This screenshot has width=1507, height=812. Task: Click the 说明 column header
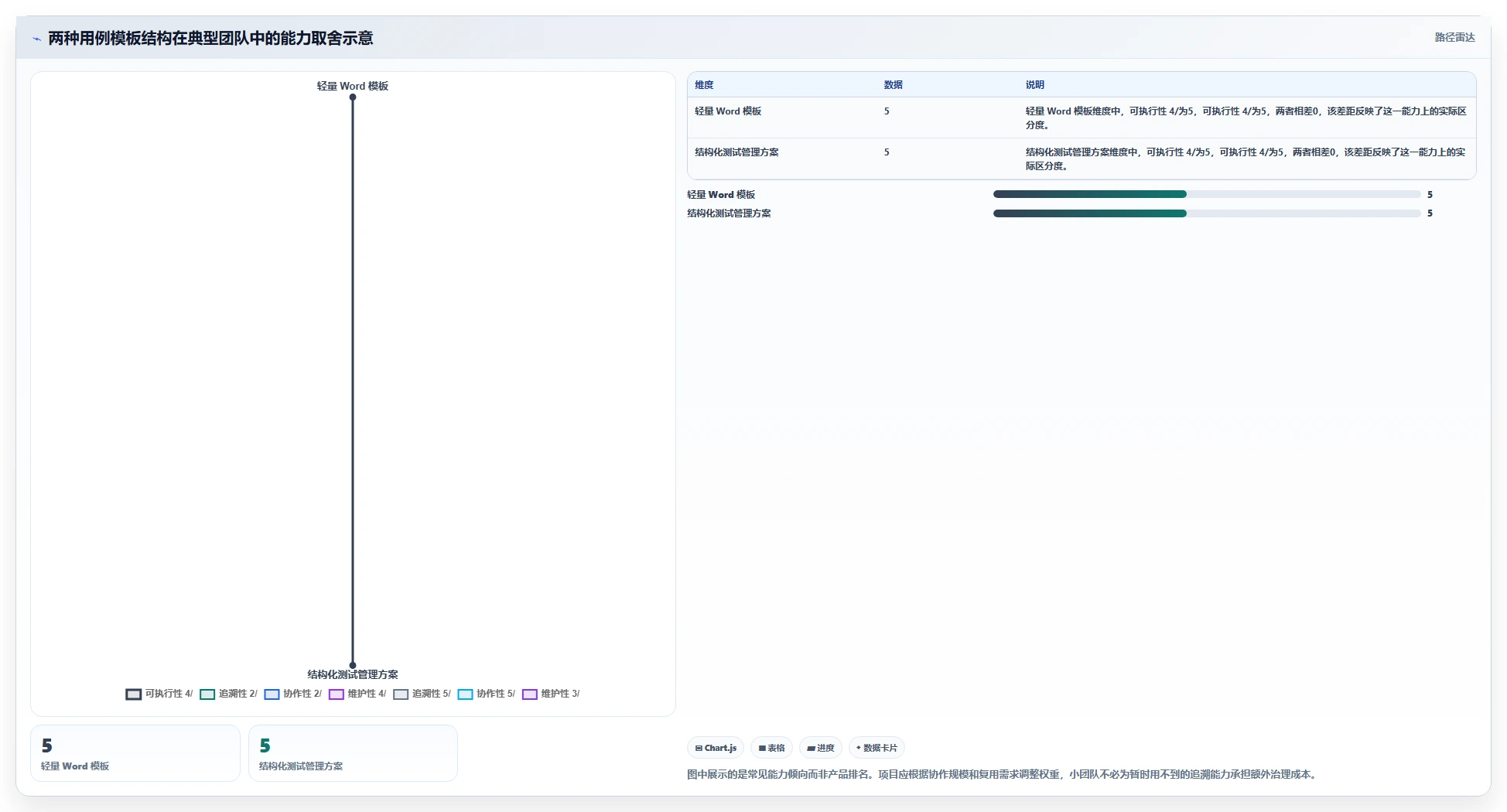click(1035, 85)
